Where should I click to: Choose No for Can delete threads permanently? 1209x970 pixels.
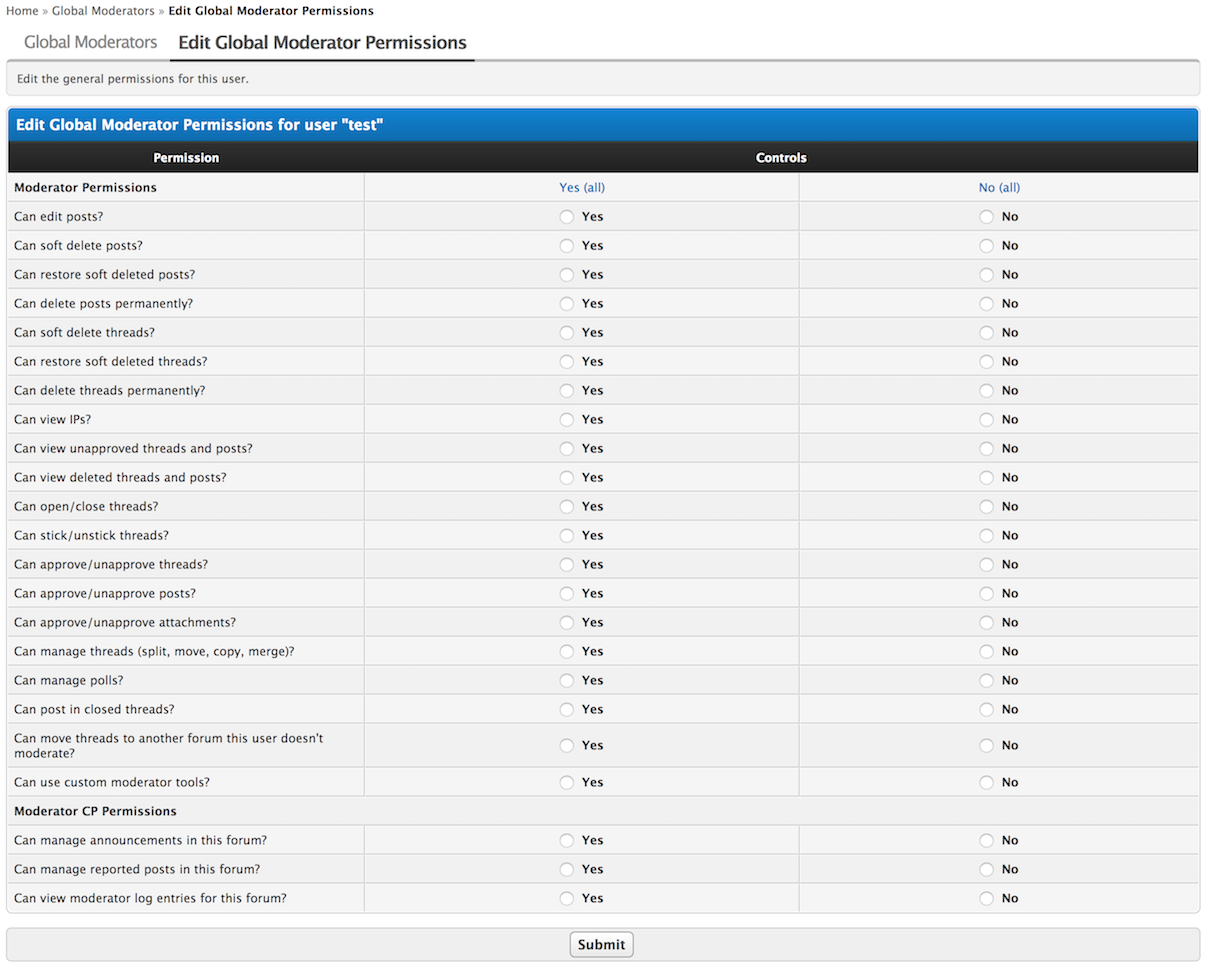coord(987,391)
